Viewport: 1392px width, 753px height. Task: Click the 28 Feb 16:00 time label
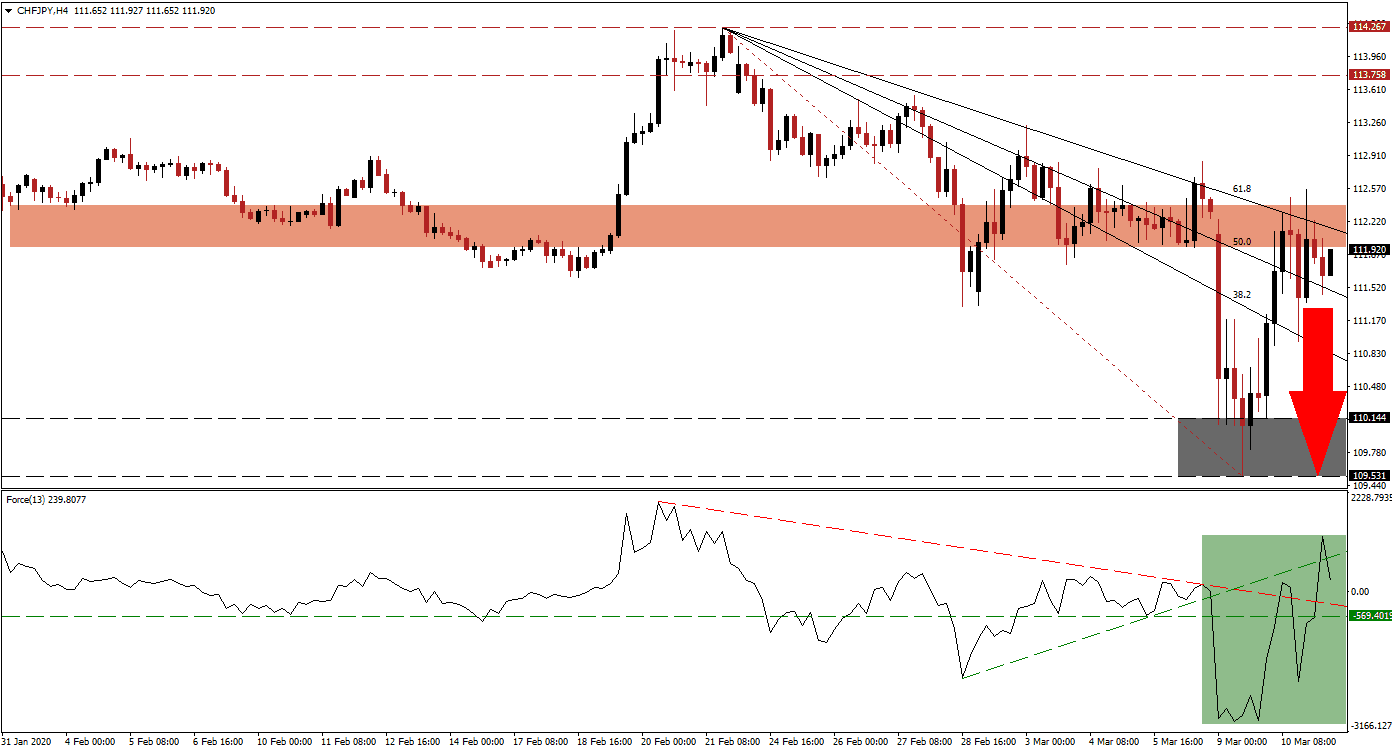coord(989,743)
